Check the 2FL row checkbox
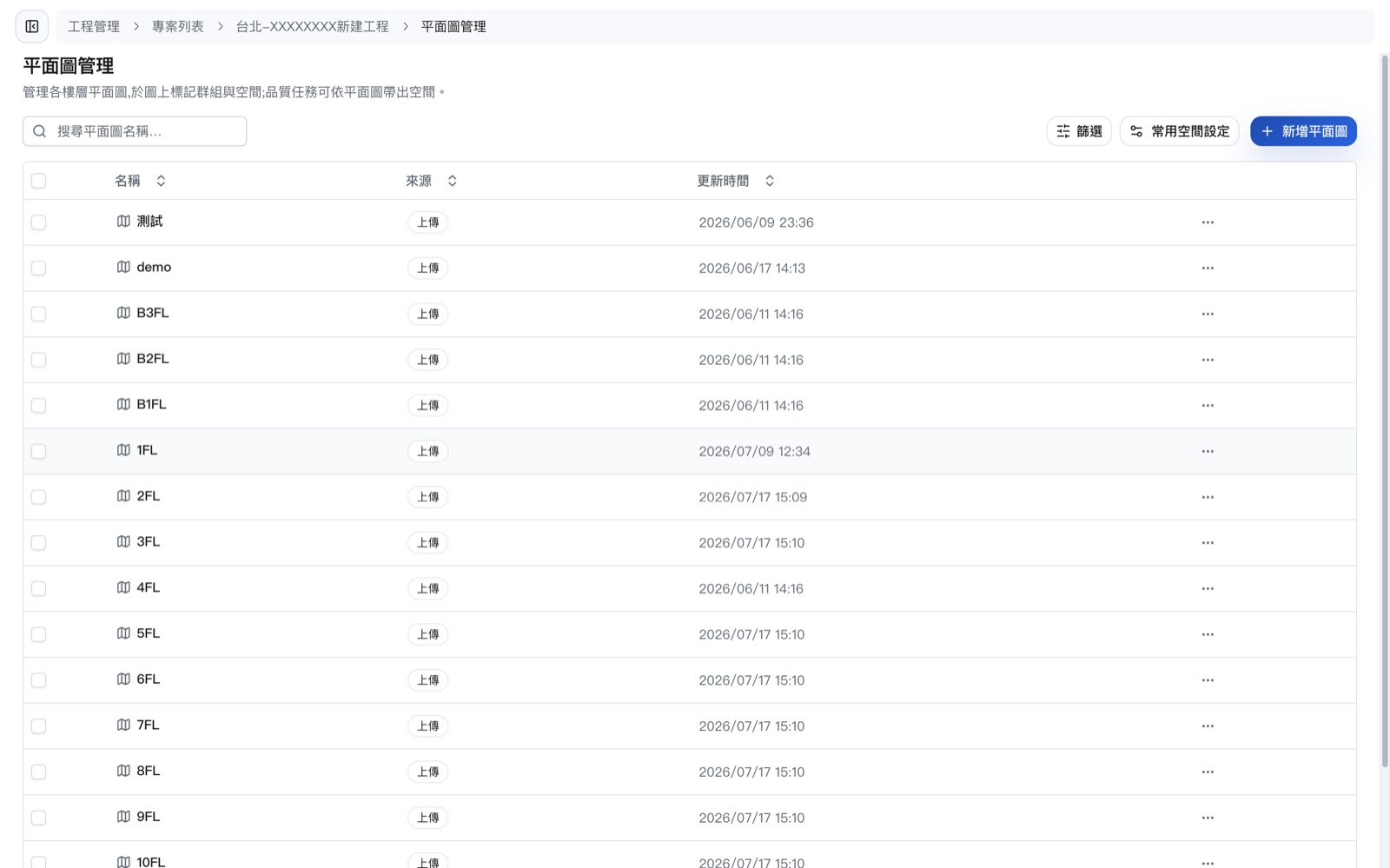Viewport: 1390px width, 868px height. 38,497
